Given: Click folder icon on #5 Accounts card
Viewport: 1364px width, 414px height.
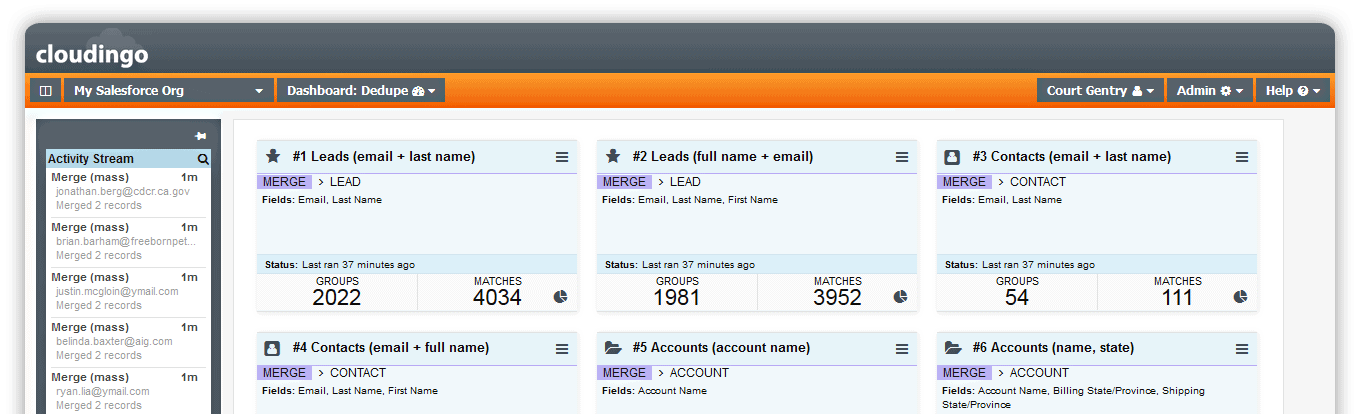Looking at the screenshot, I should tap(613, 348).
